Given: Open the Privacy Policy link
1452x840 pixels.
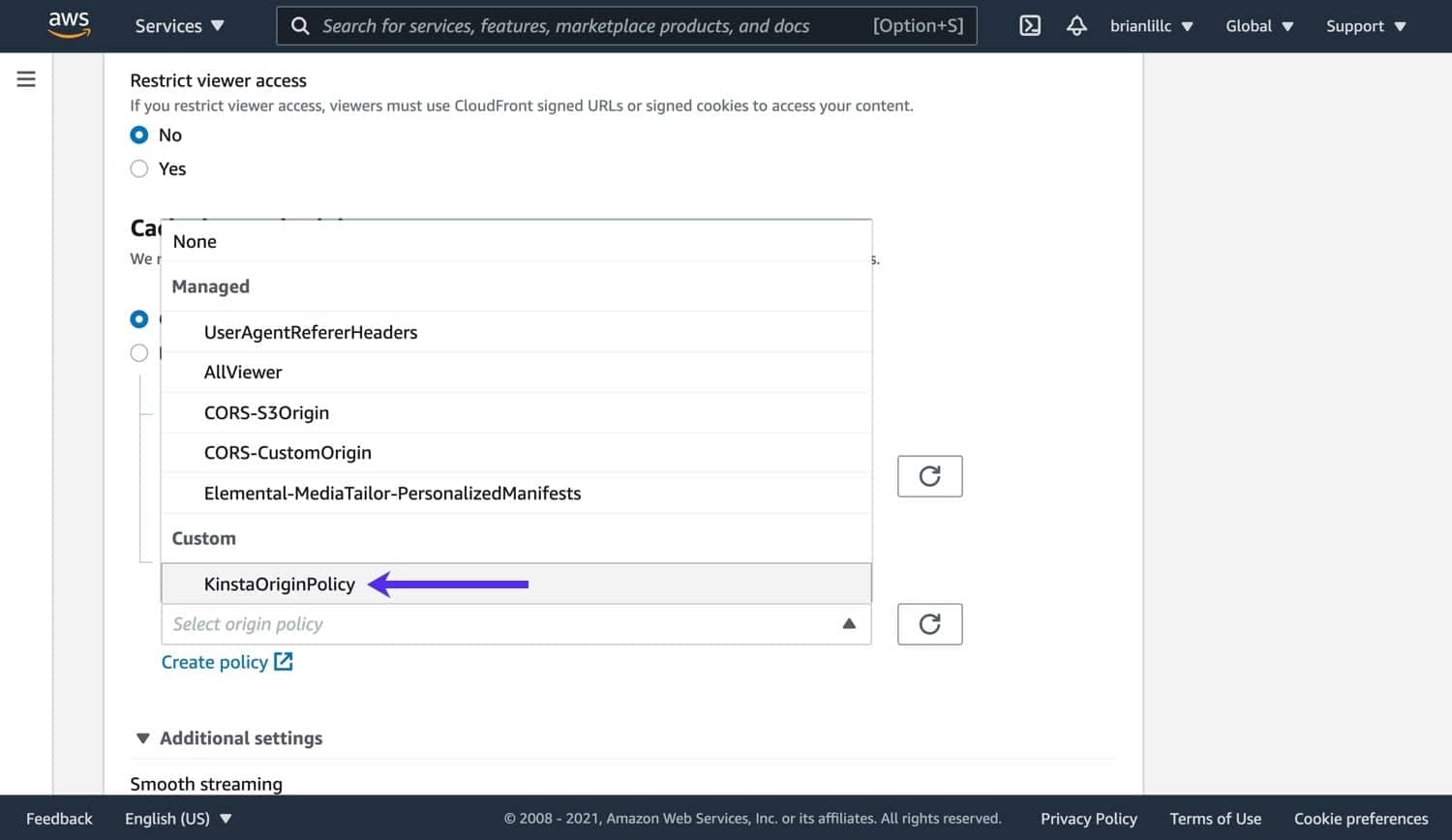Looking at the screenshot, I should coord(1089,818).
